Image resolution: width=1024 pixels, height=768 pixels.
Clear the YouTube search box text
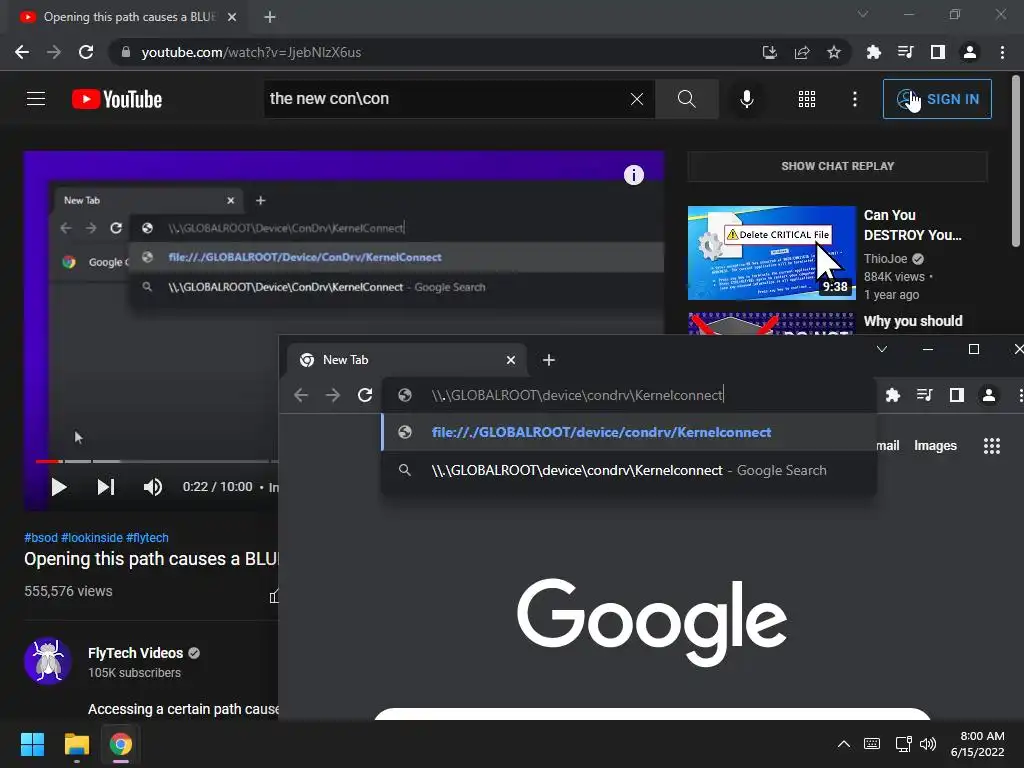click(637, 99)
